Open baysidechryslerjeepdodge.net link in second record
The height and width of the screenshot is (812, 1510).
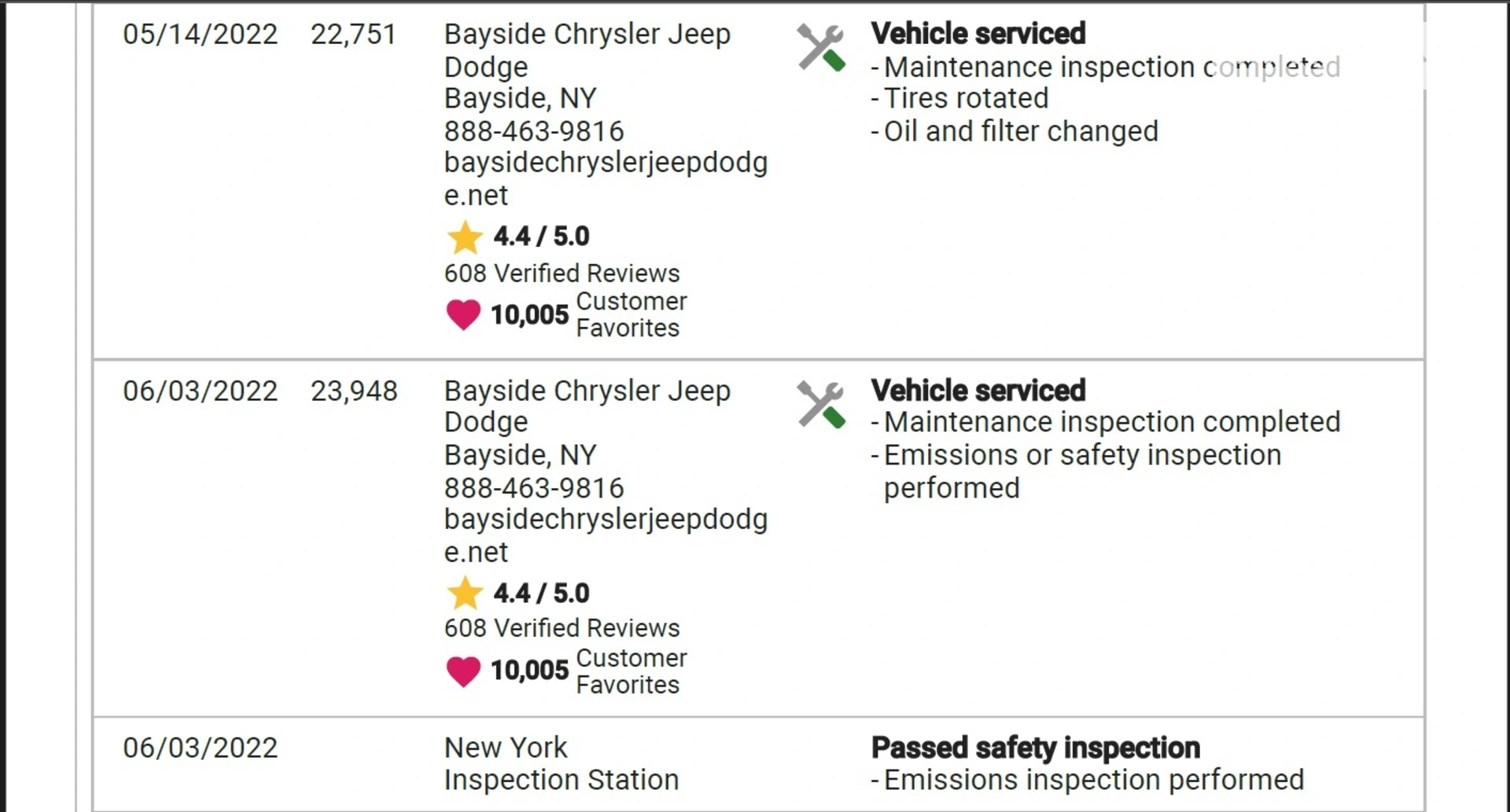tap(606, 535)
